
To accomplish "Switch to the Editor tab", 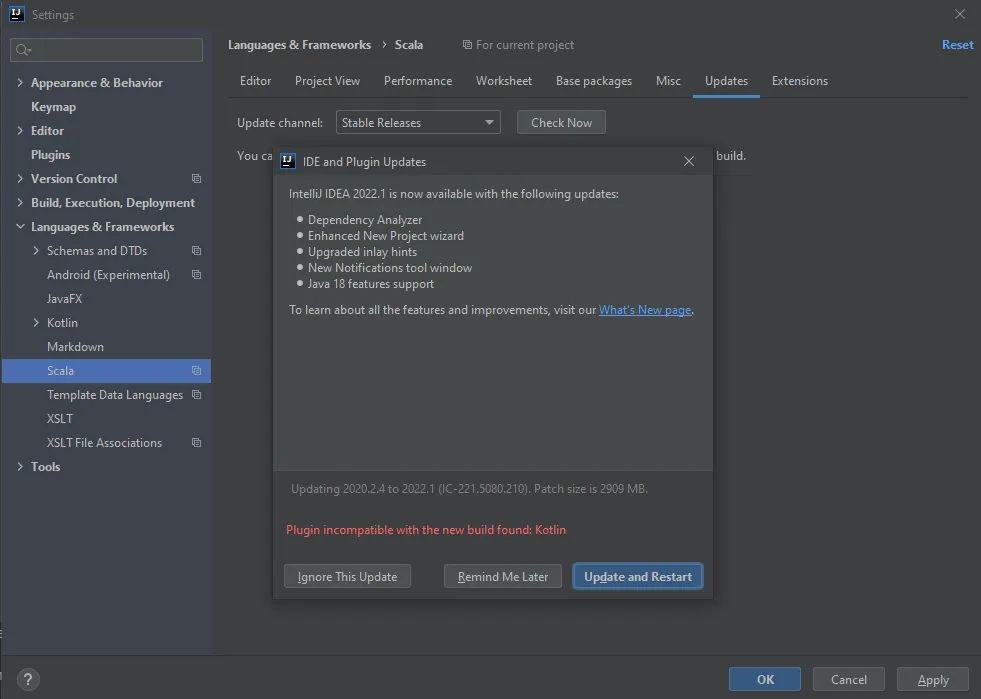I will click(x=255, y=81).
